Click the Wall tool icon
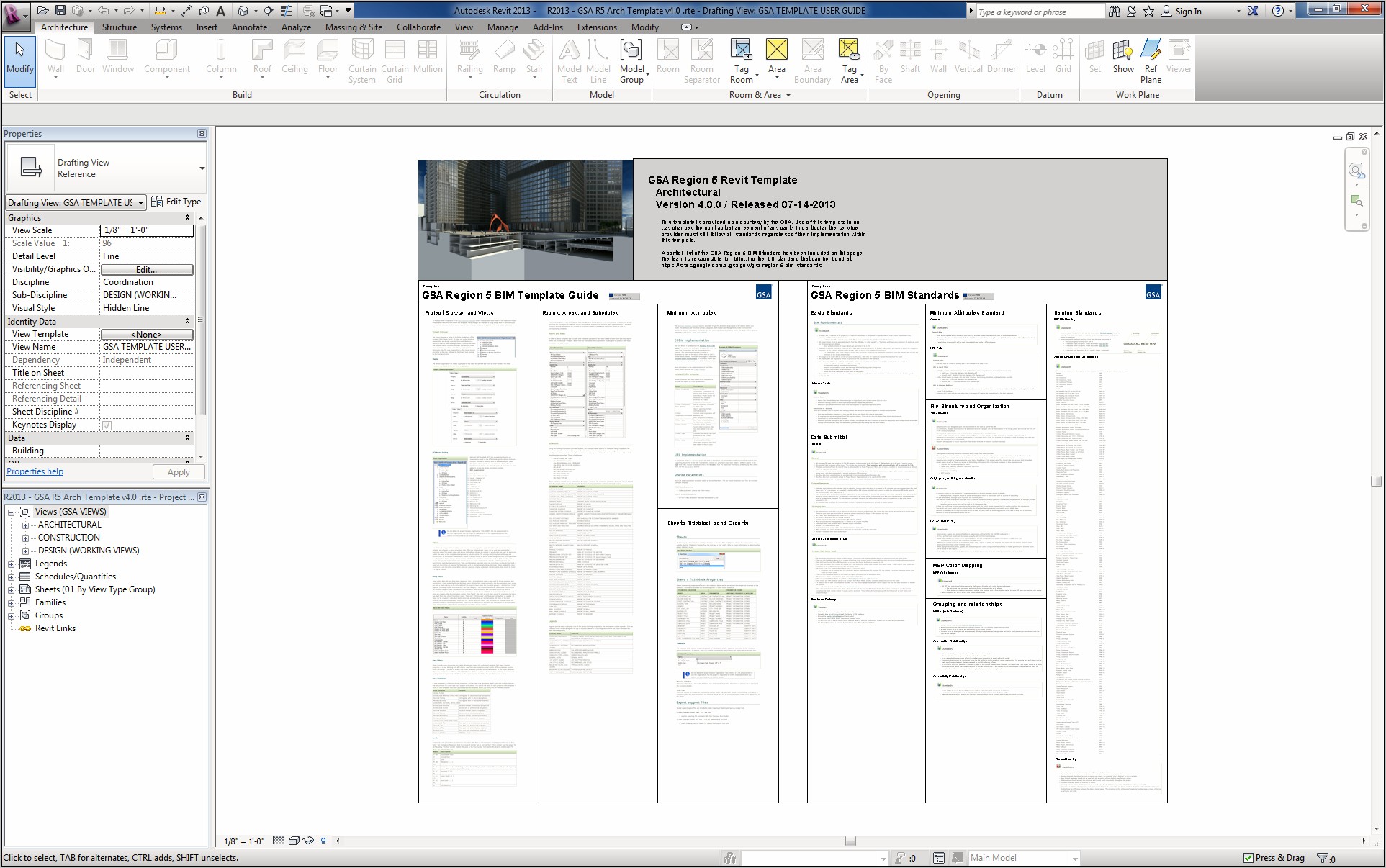Viewport: 1386px width, 868px height. pyautogui.click(x=55, y=57)
